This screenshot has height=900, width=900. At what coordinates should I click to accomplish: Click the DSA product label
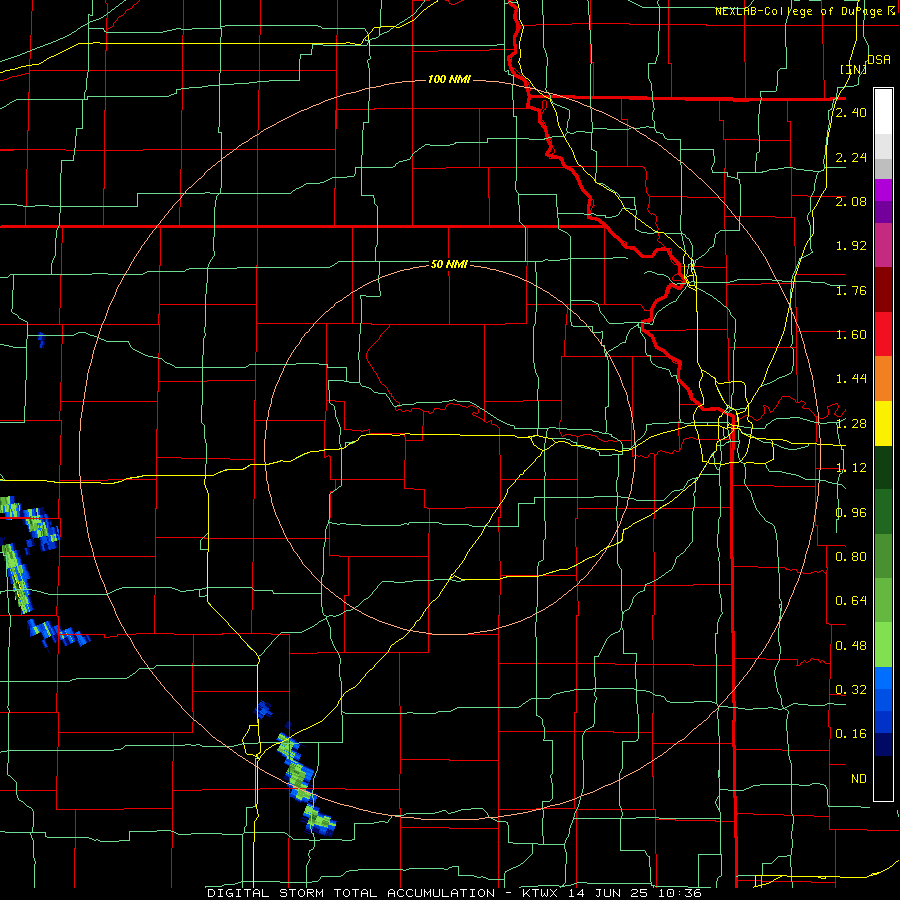click(x=878, y=59)
